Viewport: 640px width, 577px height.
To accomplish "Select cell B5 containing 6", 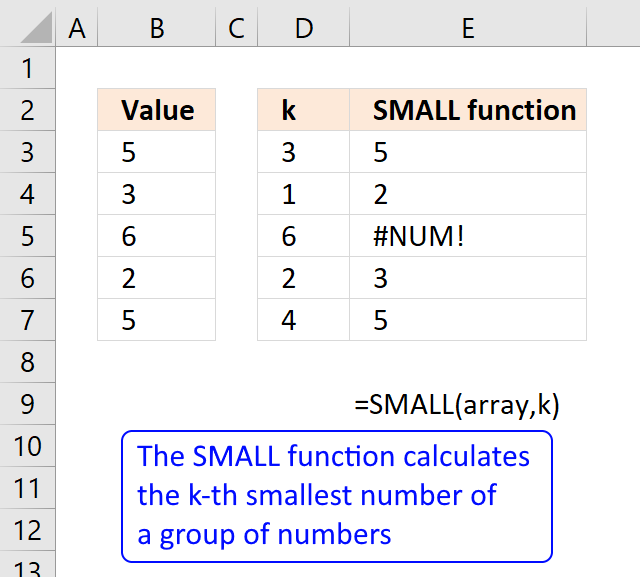I will [157, 236].
